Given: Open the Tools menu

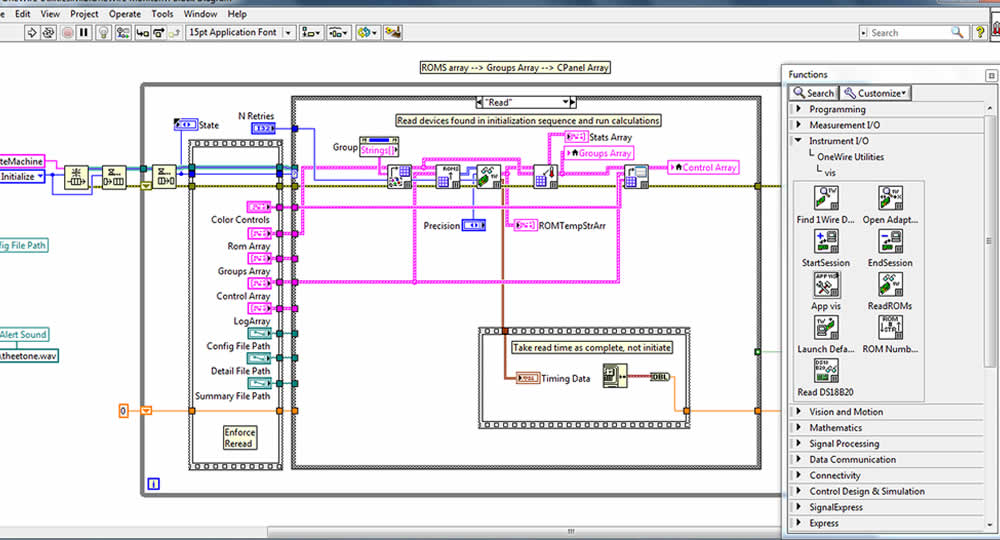Looking at the screenshot, I should coord(163,13).
